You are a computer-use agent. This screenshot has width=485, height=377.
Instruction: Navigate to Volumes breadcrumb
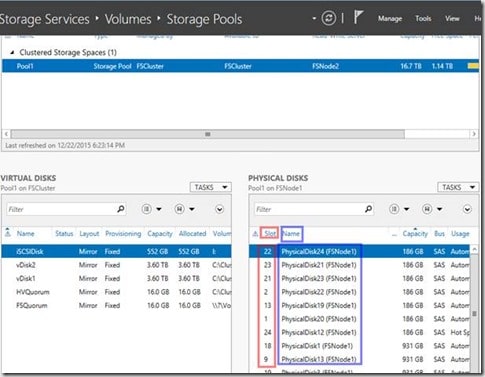(128, 19)
